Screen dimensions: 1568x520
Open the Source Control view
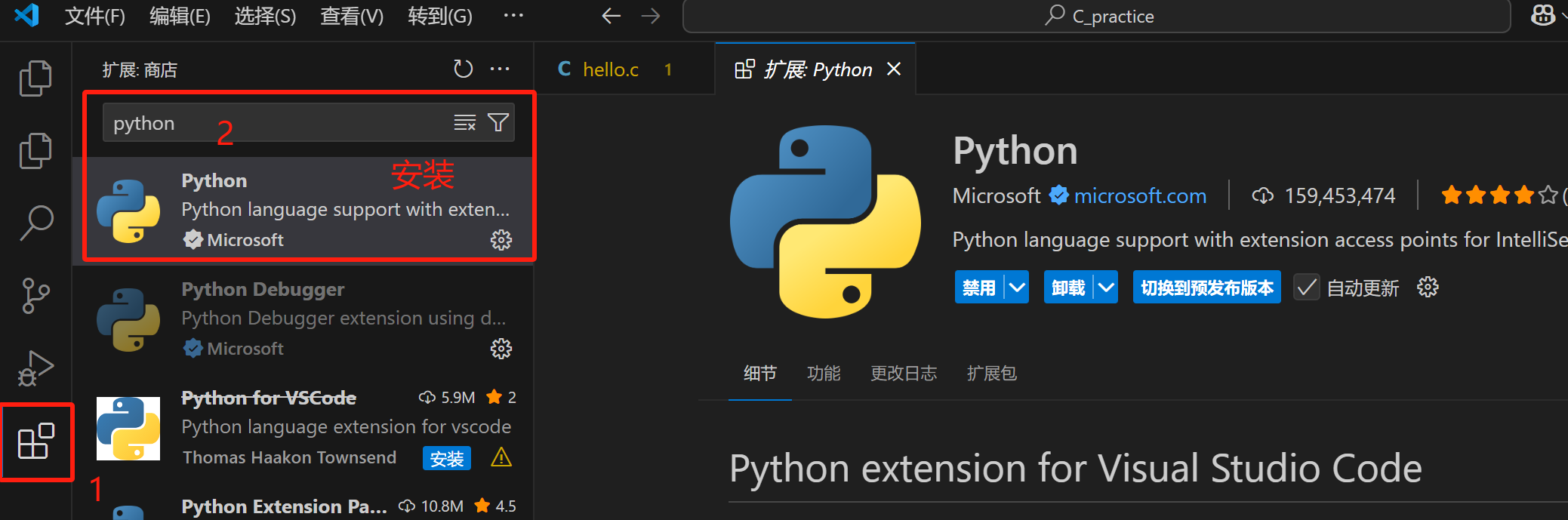(x=35, y=296)
